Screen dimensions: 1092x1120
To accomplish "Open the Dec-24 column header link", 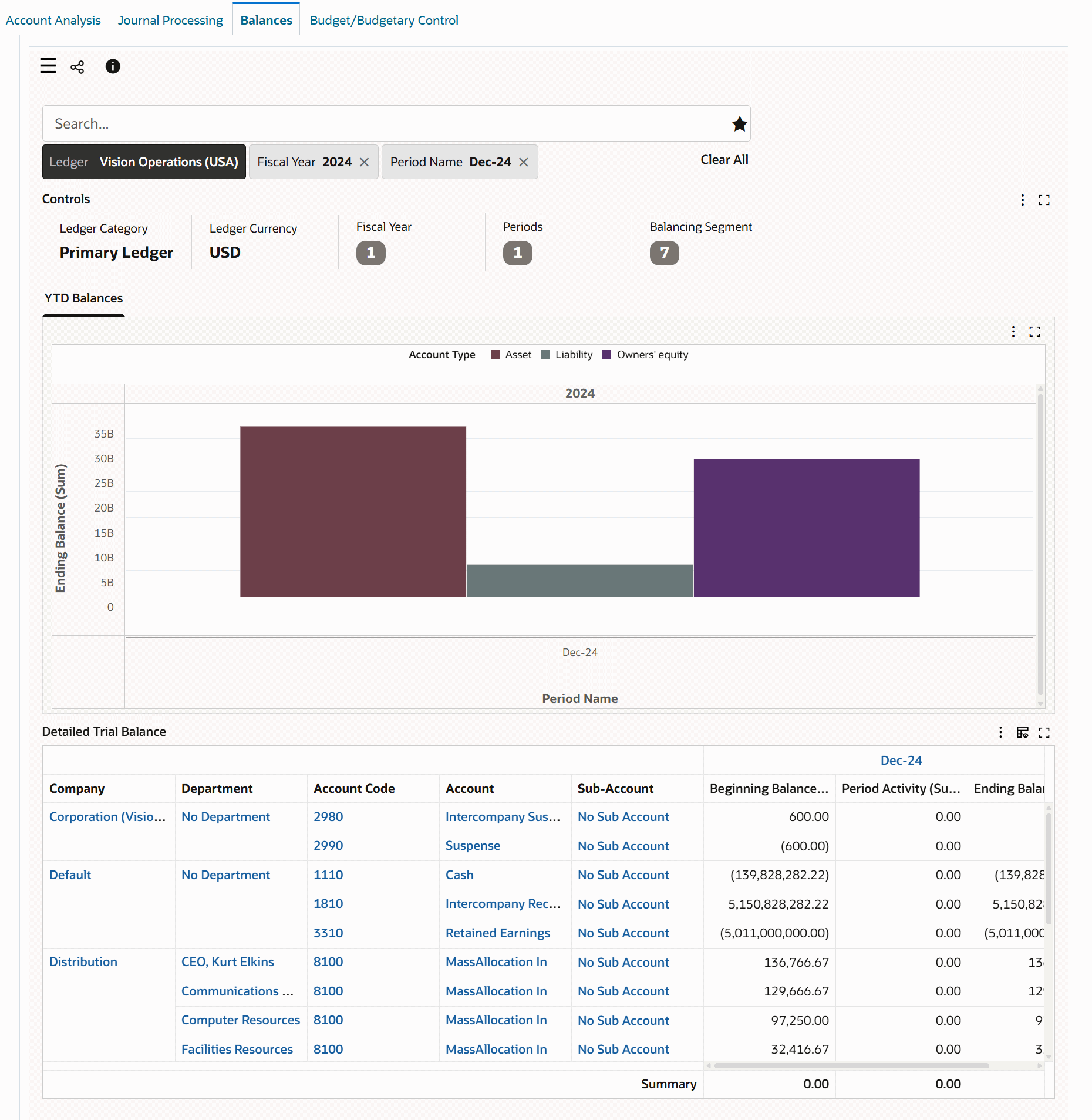I will pyautogui.click(x=901, y=761).
